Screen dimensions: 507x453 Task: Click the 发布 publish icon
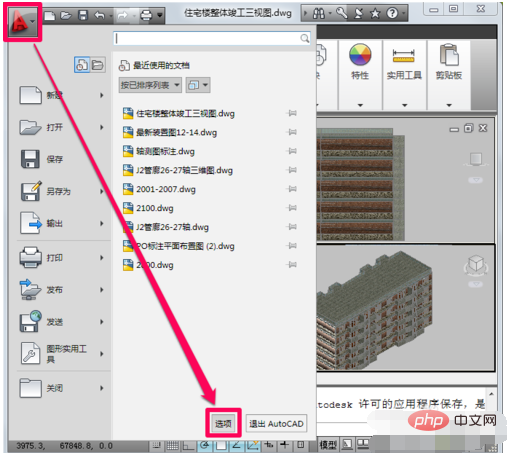pos(30,289)
